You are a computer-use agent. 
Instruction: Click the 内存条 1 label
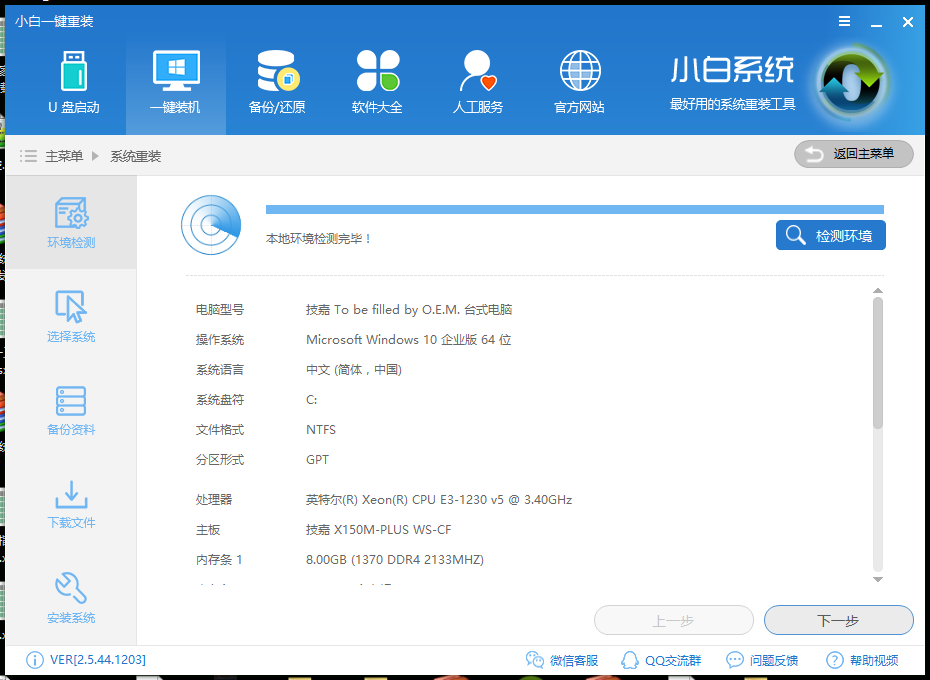coord(219,560)
